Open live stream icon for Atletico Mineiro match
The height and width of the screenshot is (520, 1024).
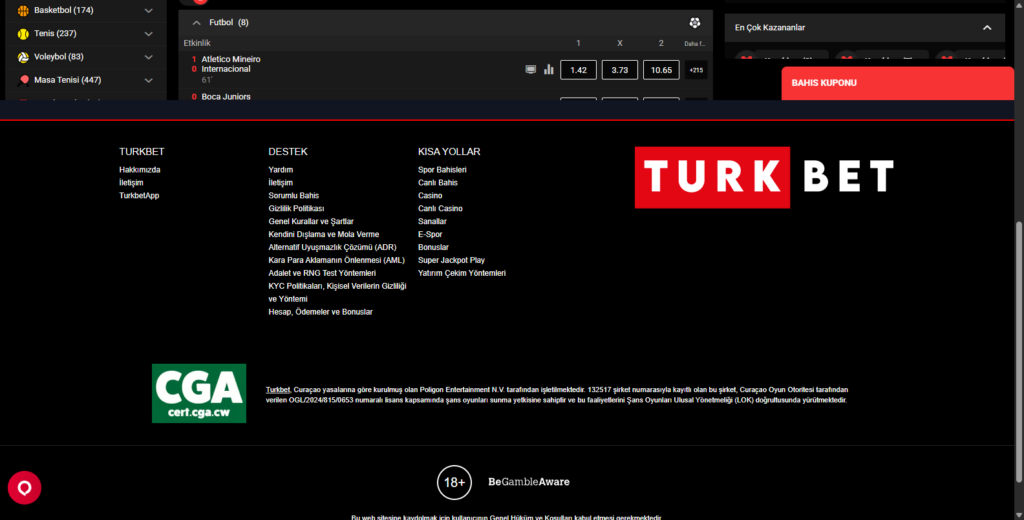click(x=531, y=70)
